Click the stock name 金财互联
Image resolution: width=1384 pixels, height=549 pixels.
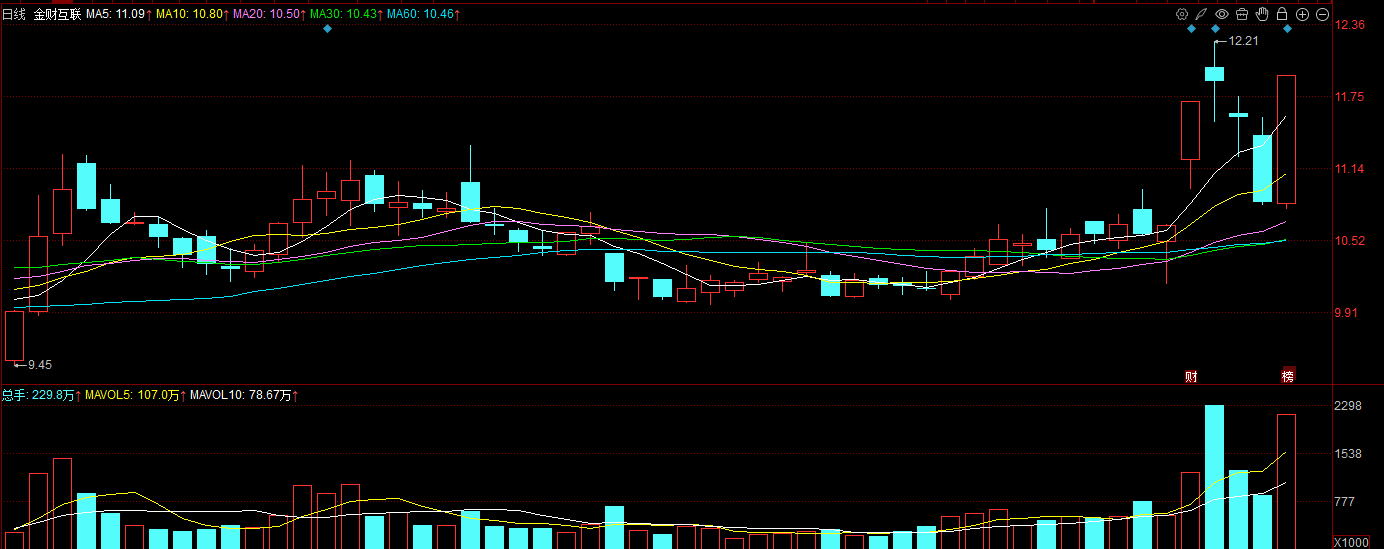57,14
